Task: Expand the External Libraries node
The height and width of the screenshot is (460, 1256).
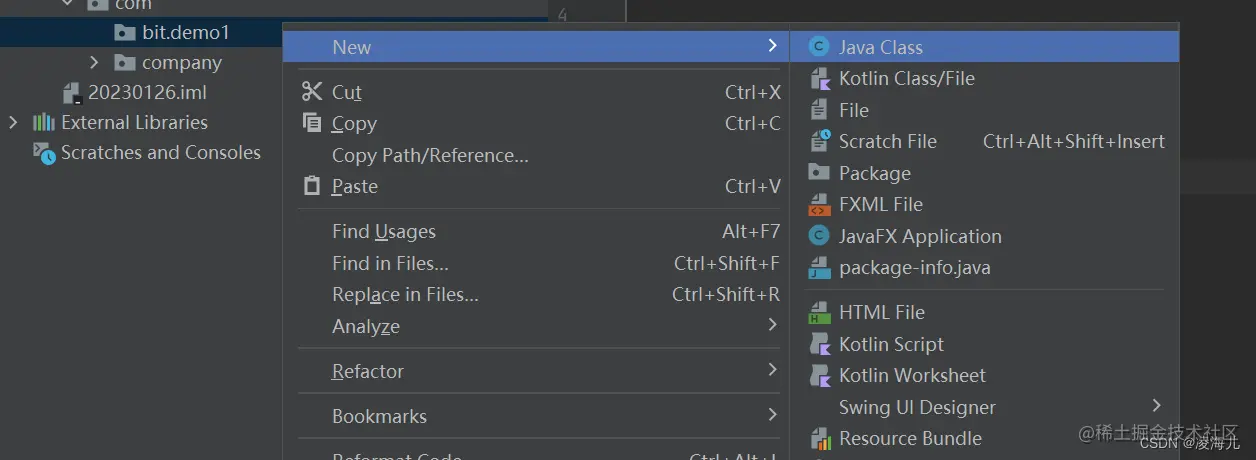Action: (13, 122)
